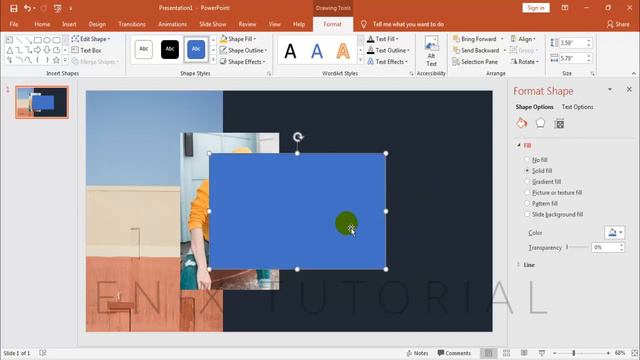This screenshot has width=640, height=360.
Task: Click the Start From Beginning presentation icon
Action: 58,8
